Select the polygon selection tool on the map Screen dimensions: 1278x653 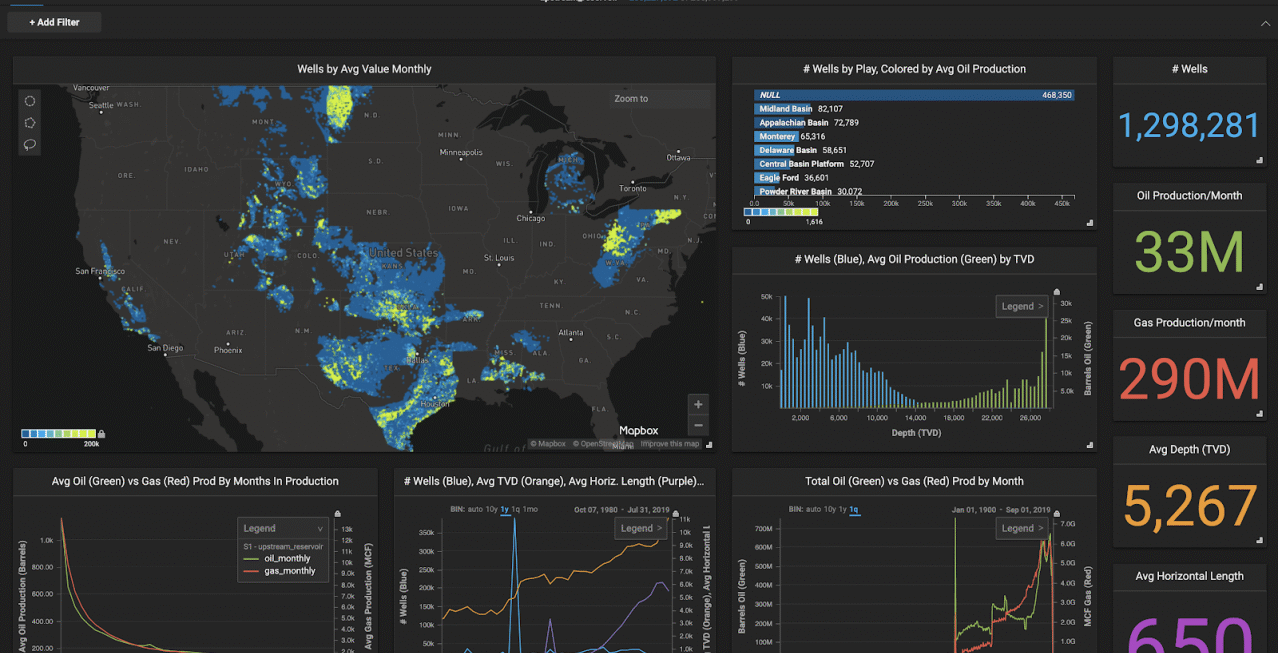click(x=30, y=122)
